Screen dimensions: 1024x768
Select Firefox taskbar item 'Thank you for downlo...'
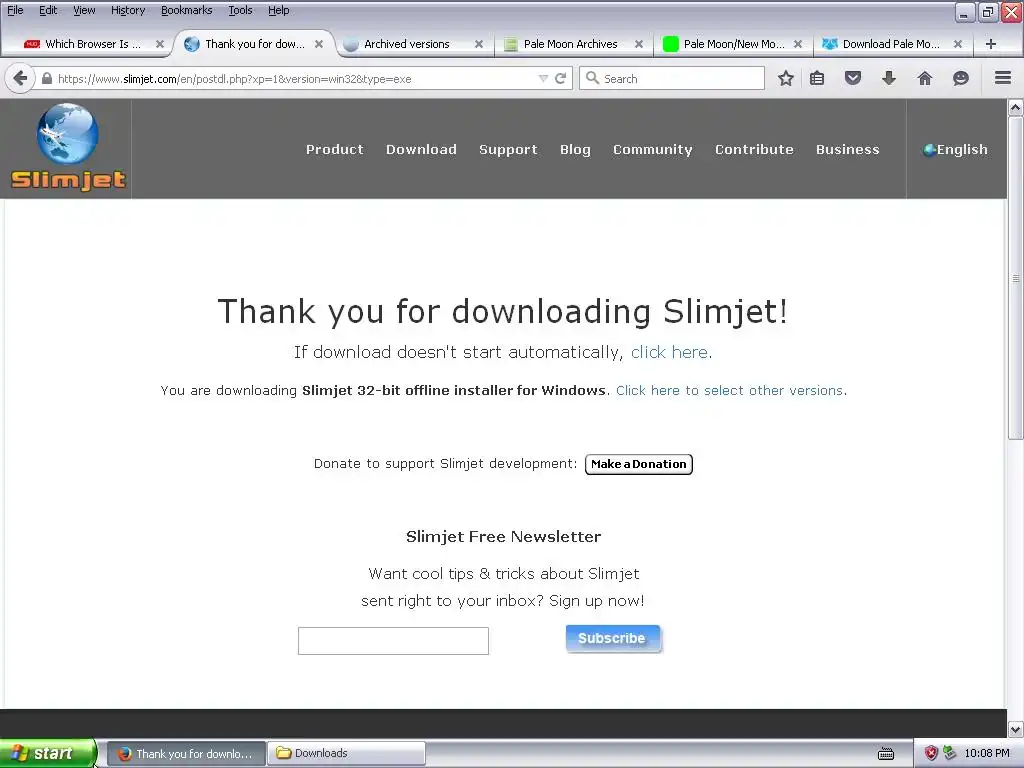[186, 753]
